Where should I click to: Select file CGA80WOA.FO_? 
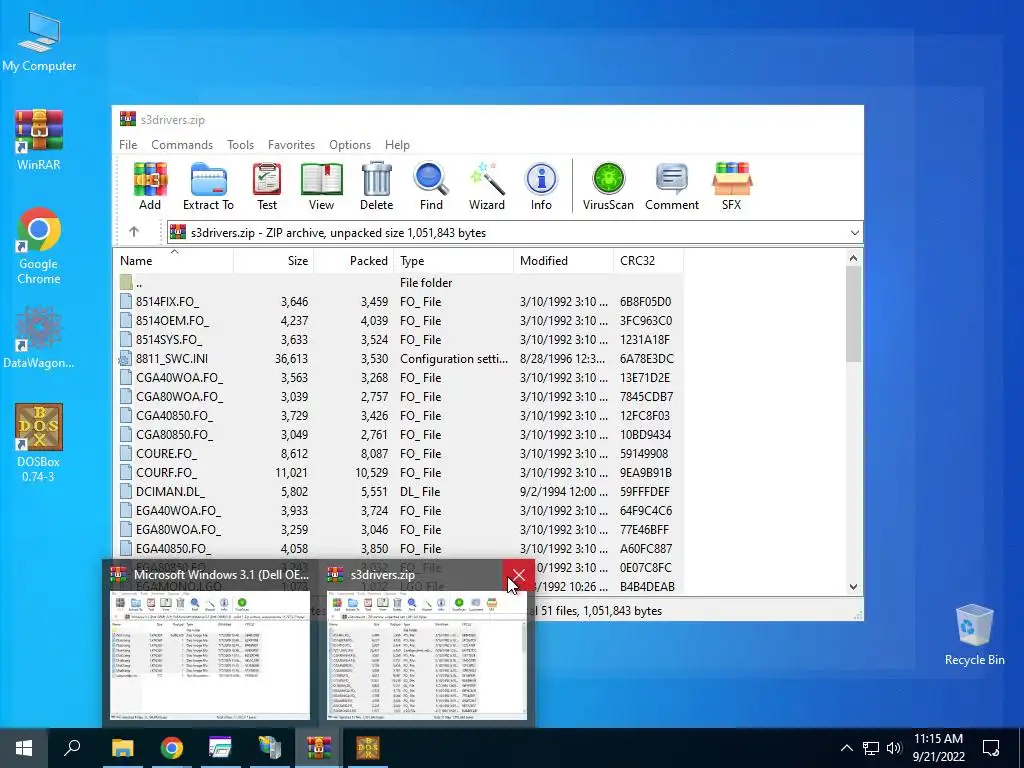pos(398,396)
